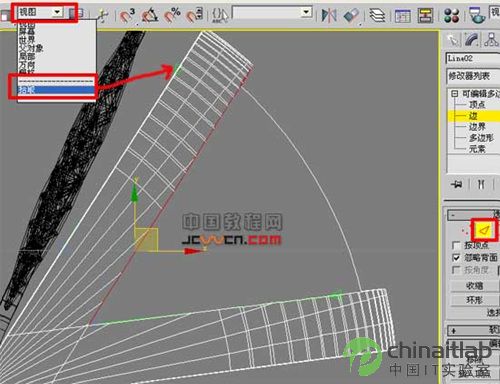Open the Layer Manager icon
This screenshot has width=500, height=384.
[377, 15]
